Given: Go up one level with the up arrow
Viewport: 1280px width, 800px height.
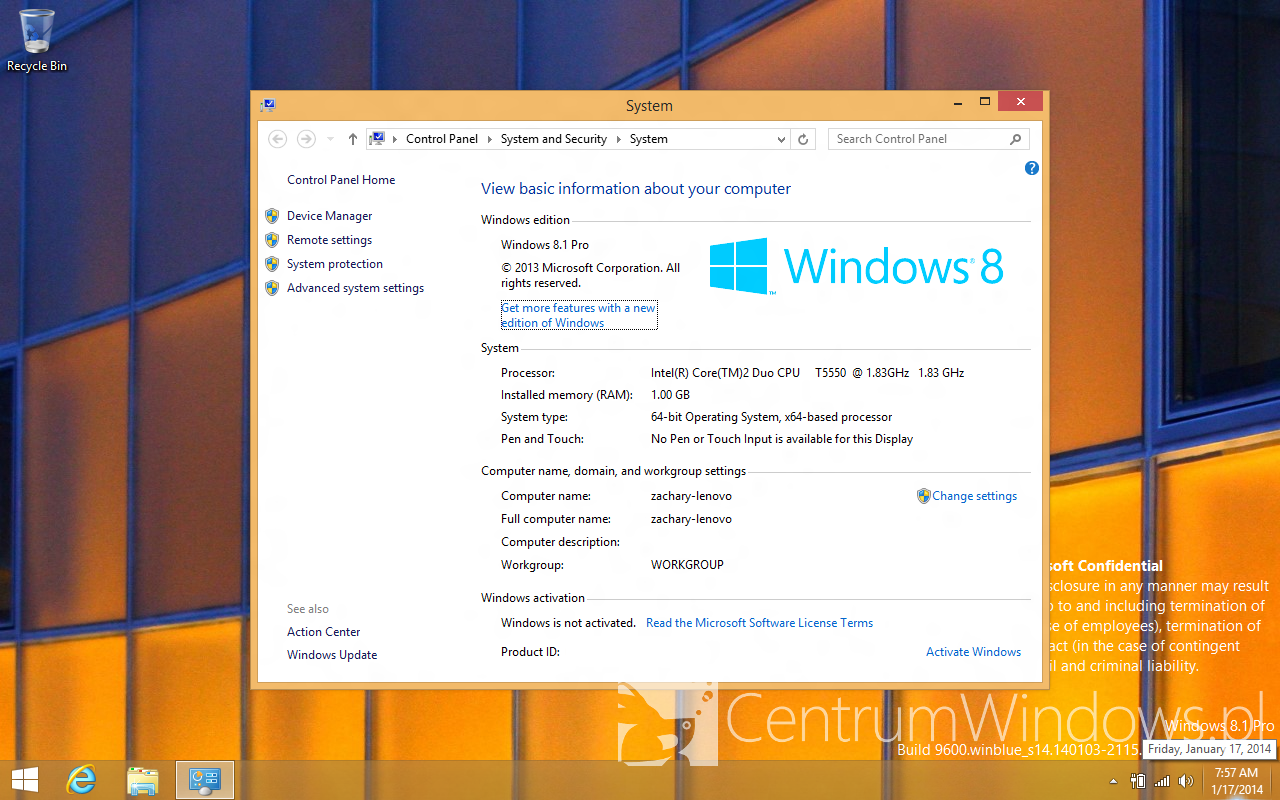Looking at the screenshot, I should (x=352, y=139).
